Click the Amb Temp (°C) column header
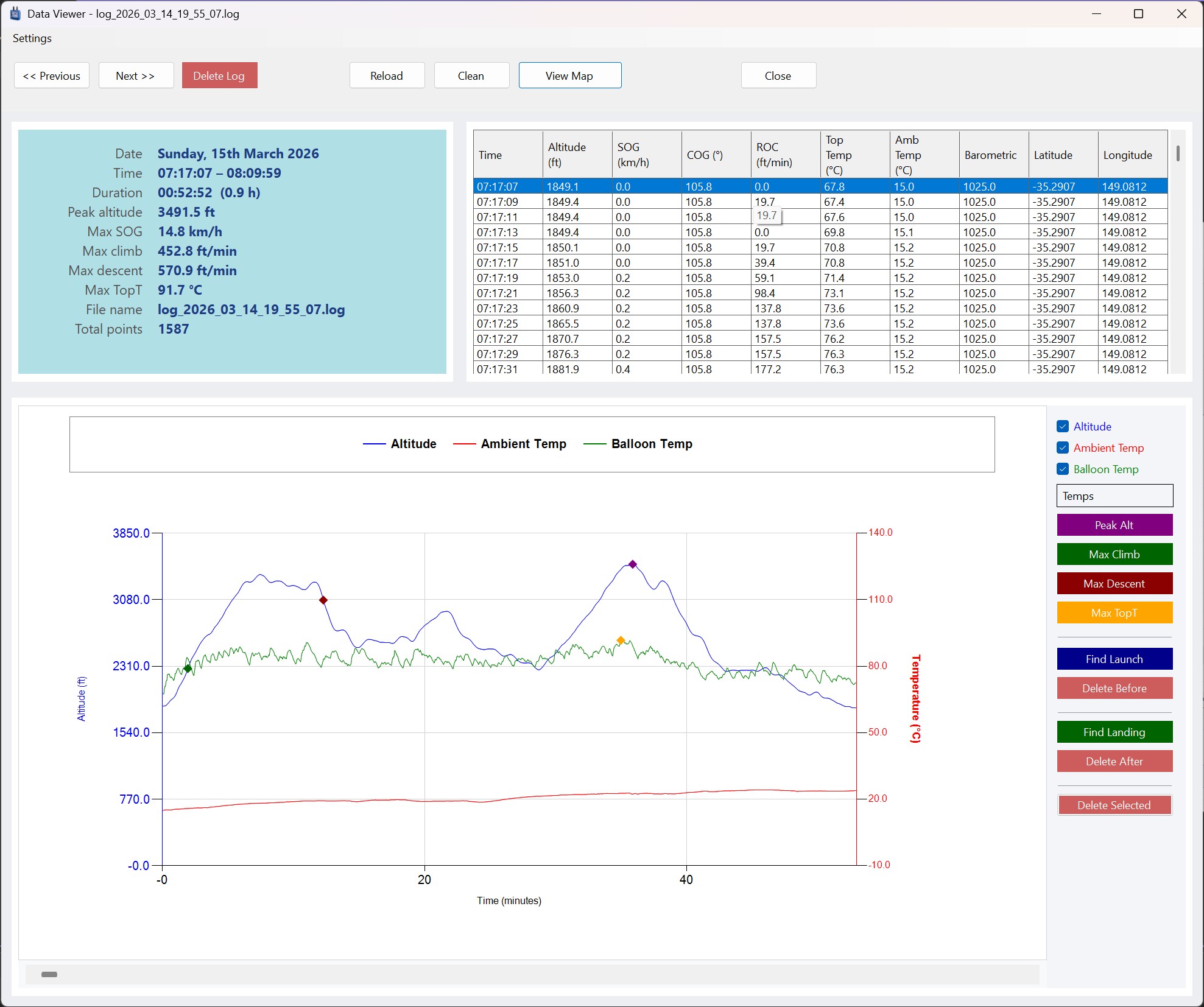1204x1007 pixels. 924,155
